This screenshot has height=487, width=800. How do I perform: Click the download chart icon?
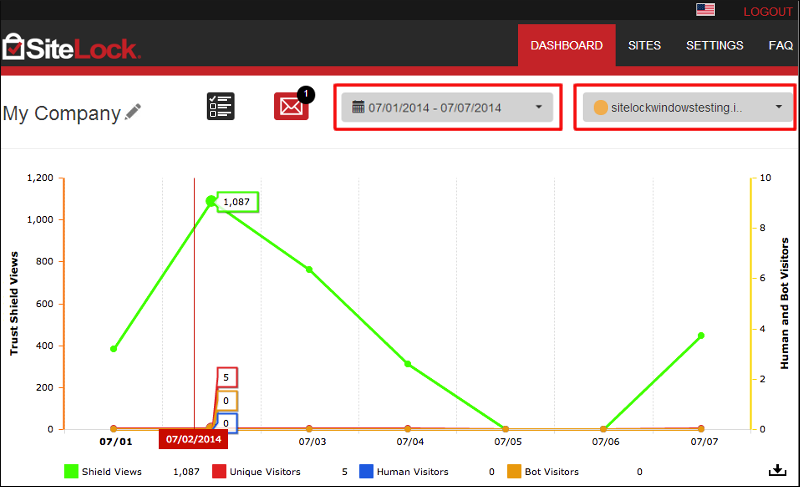click(777, 471)
